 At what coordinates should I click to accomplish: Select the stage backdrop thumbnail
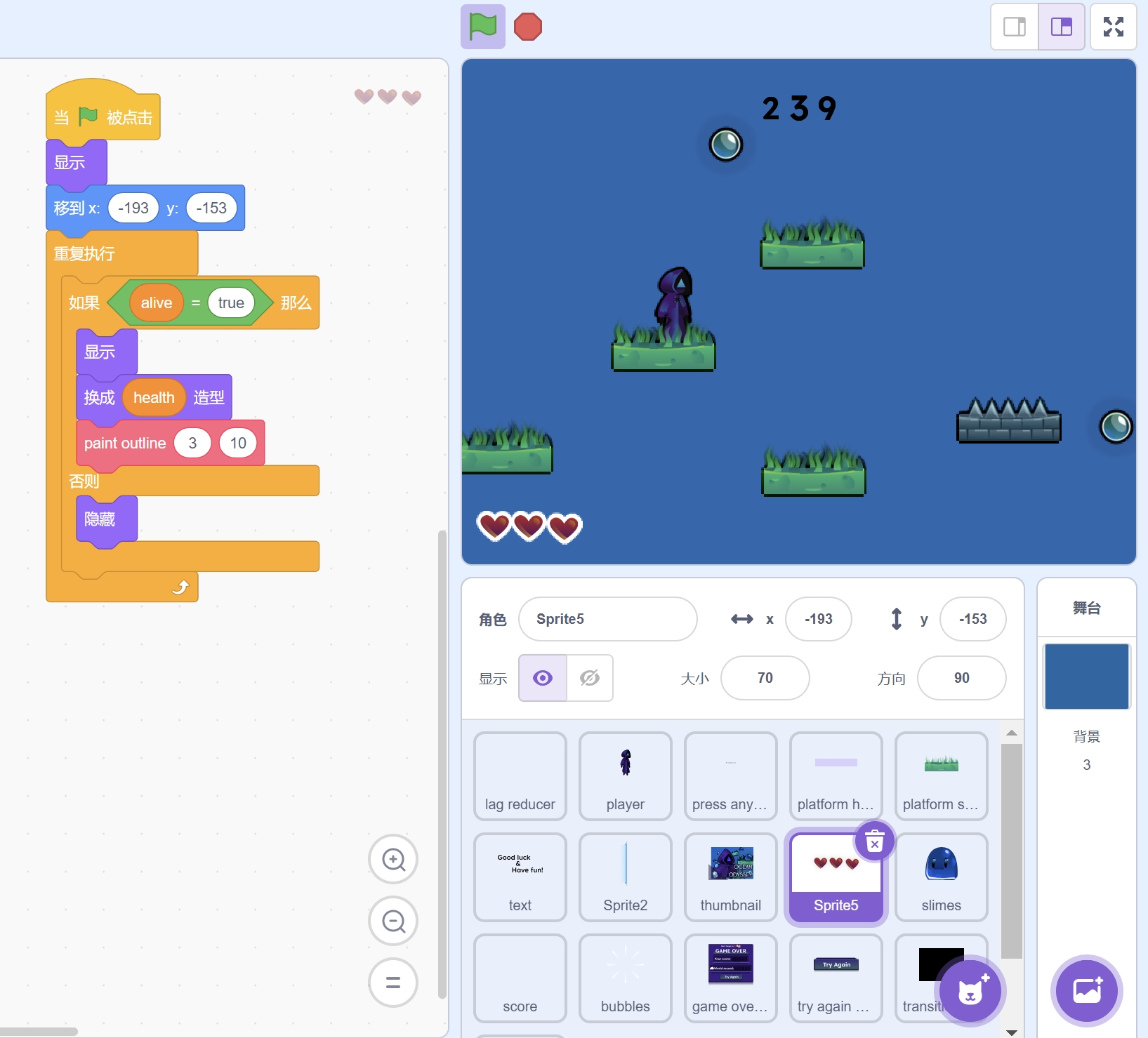[x=1086, y=677]
